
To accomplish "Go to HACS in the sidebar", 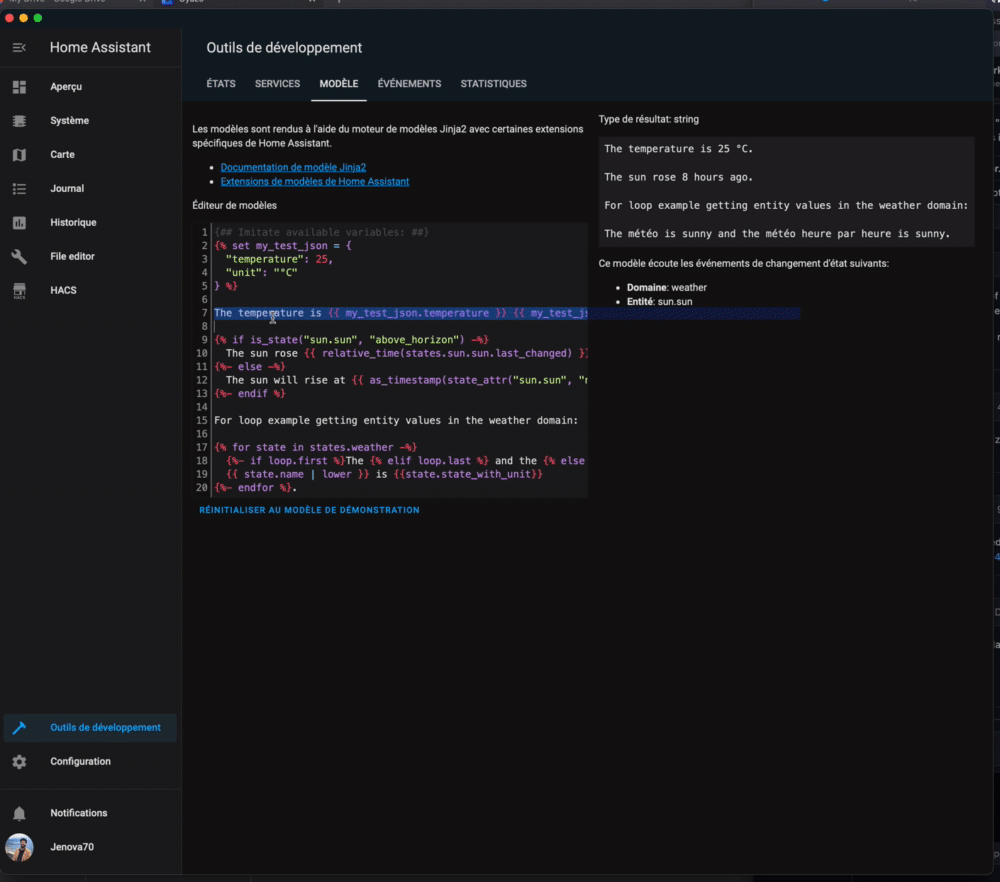I will tap(63, 290).
